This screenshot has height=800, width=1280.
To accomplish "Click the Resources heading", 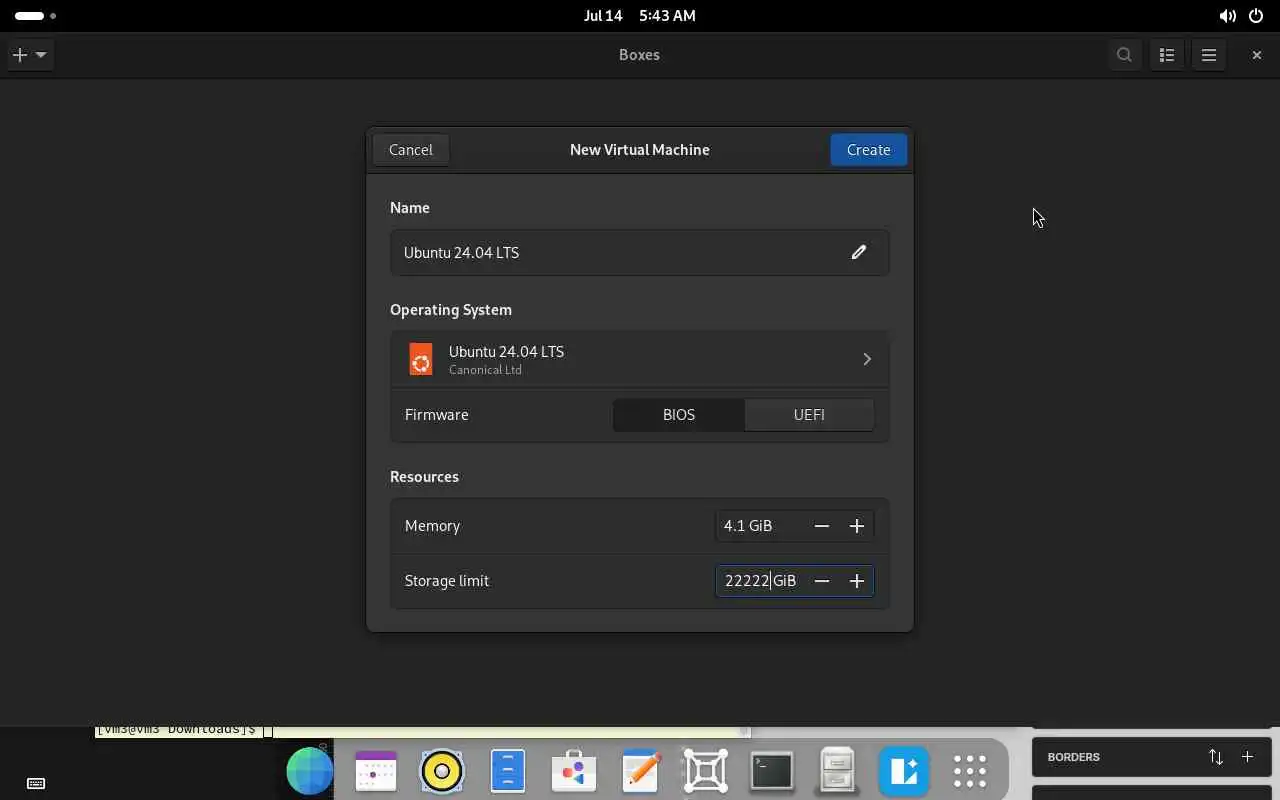I will pyautogui.click(x=424, y=477).
